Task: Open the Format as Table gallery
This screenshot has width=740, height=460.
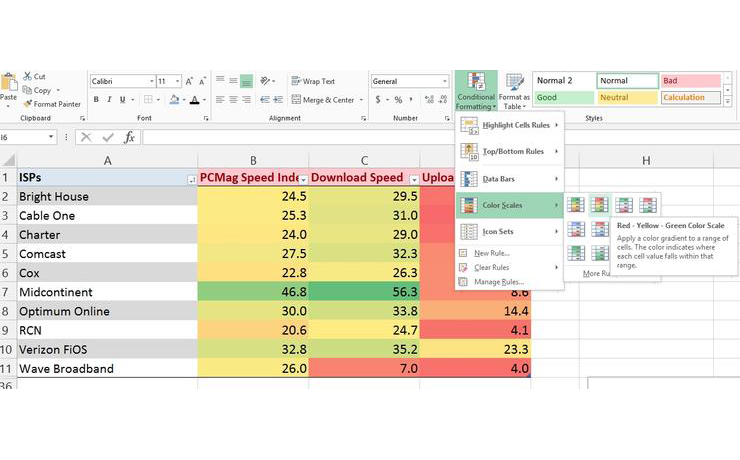Action: tap(514, 91)
